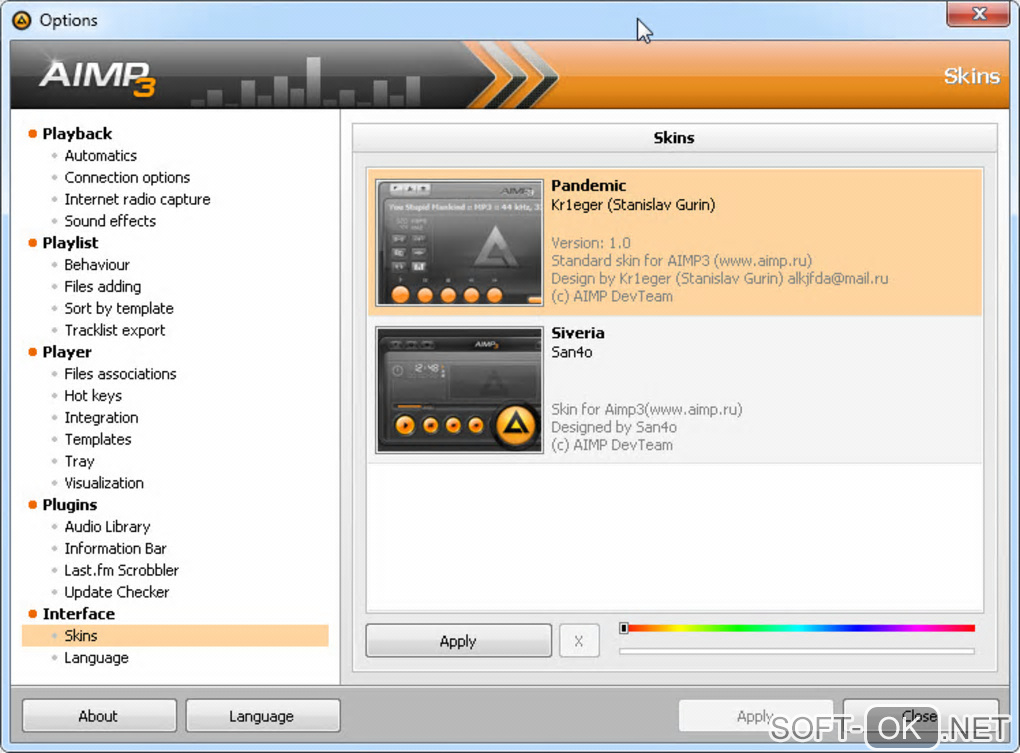
Task: Click the AIMP3 logo in header
Action: pyautogui.click(x=98, y=78)
